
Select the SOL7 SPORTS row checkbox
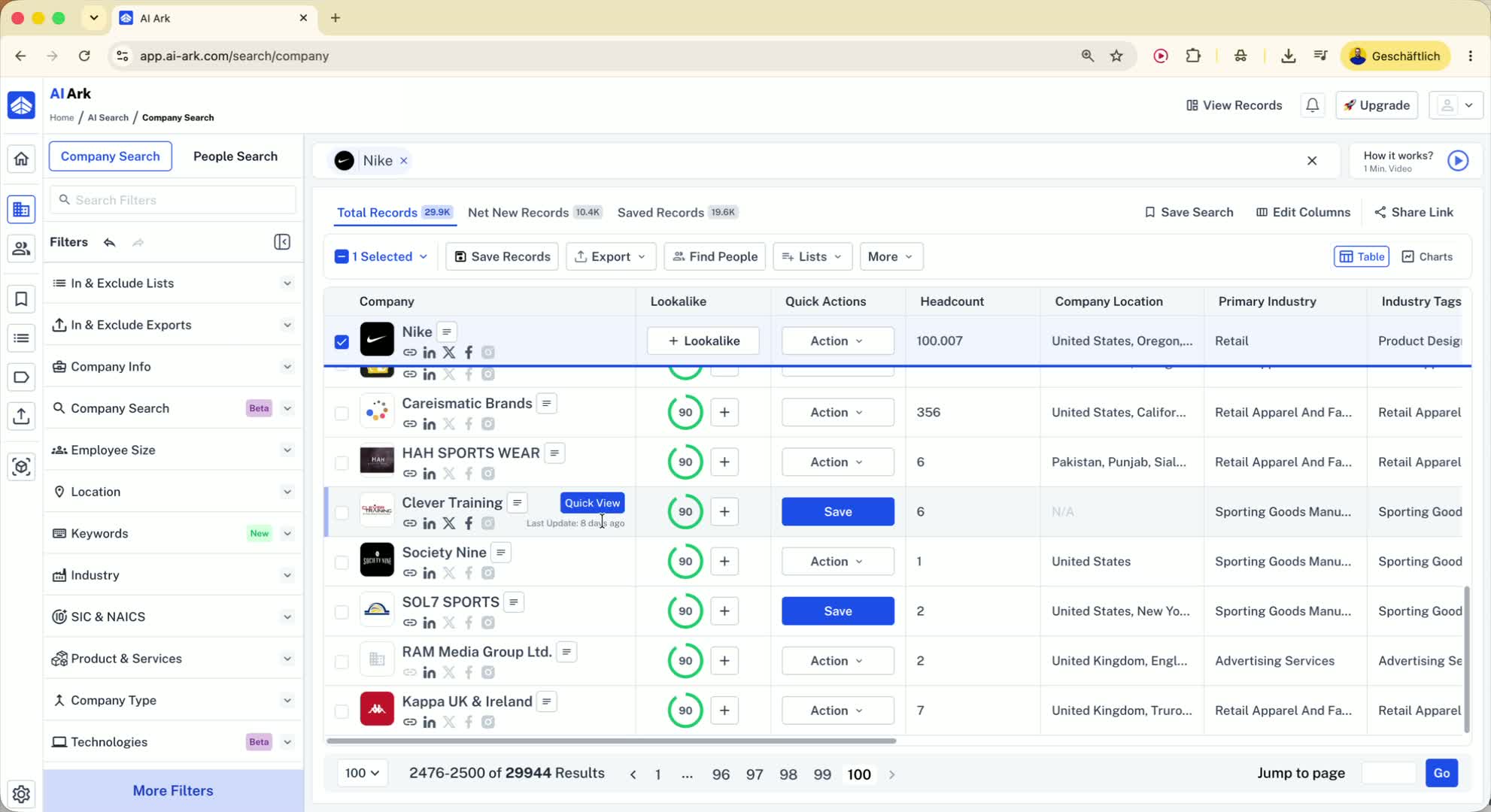[x=342, y=612]
